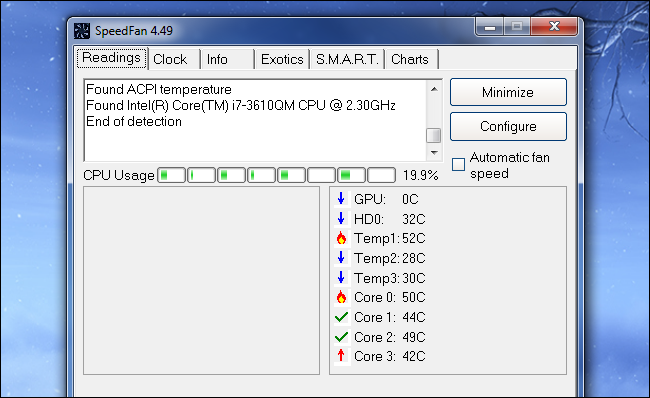Close the SpeedFan window

[554, 27]
